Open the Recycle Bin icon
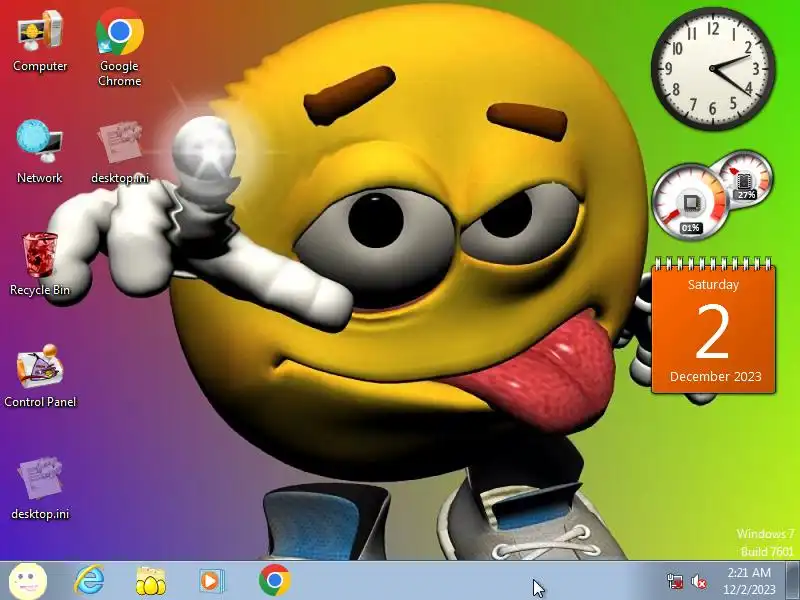Viewport: 800px width, 600px height. tap(40, 264)
